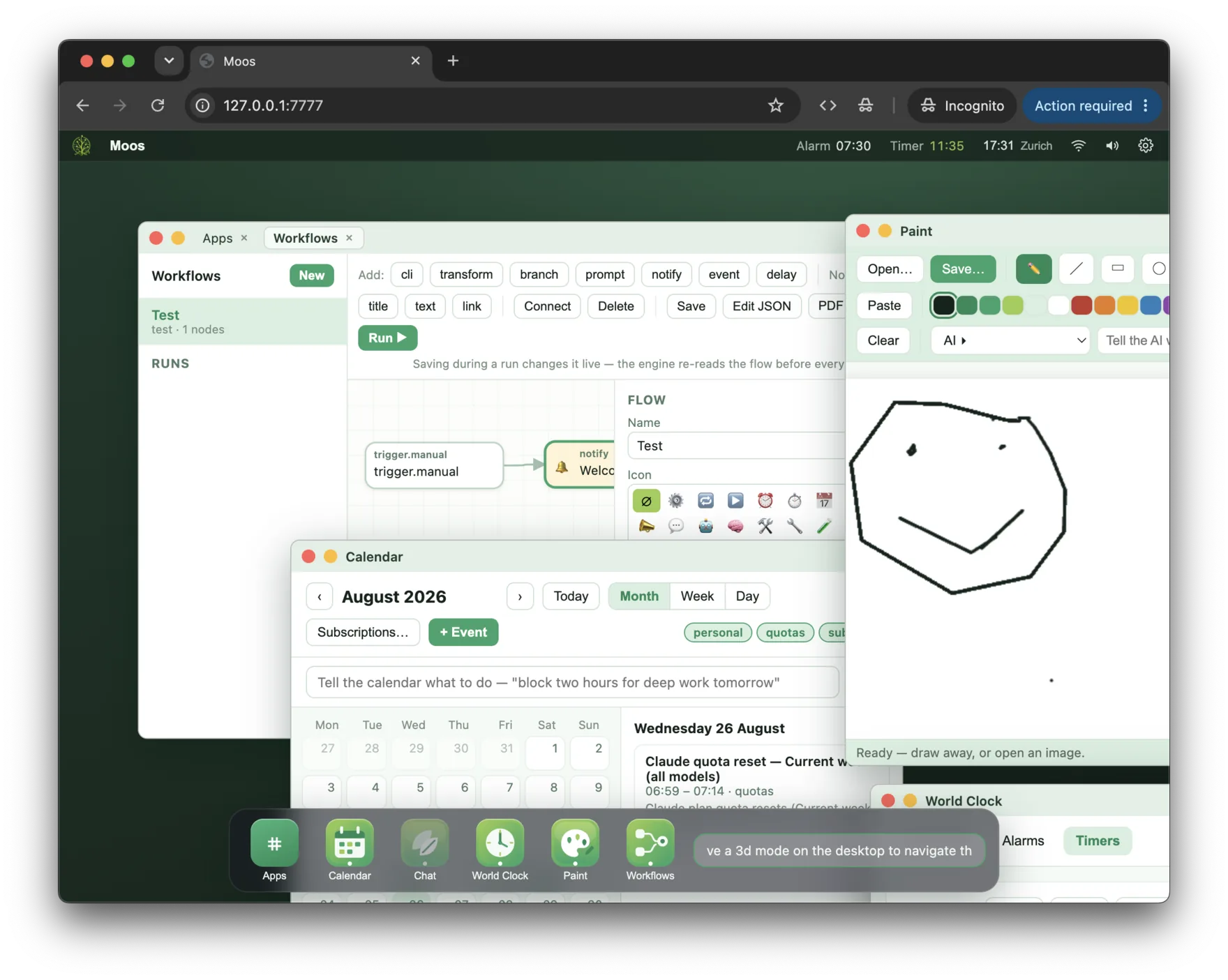Select Month view in Calendar
The image size is (1228, 980).
[639, 596]
